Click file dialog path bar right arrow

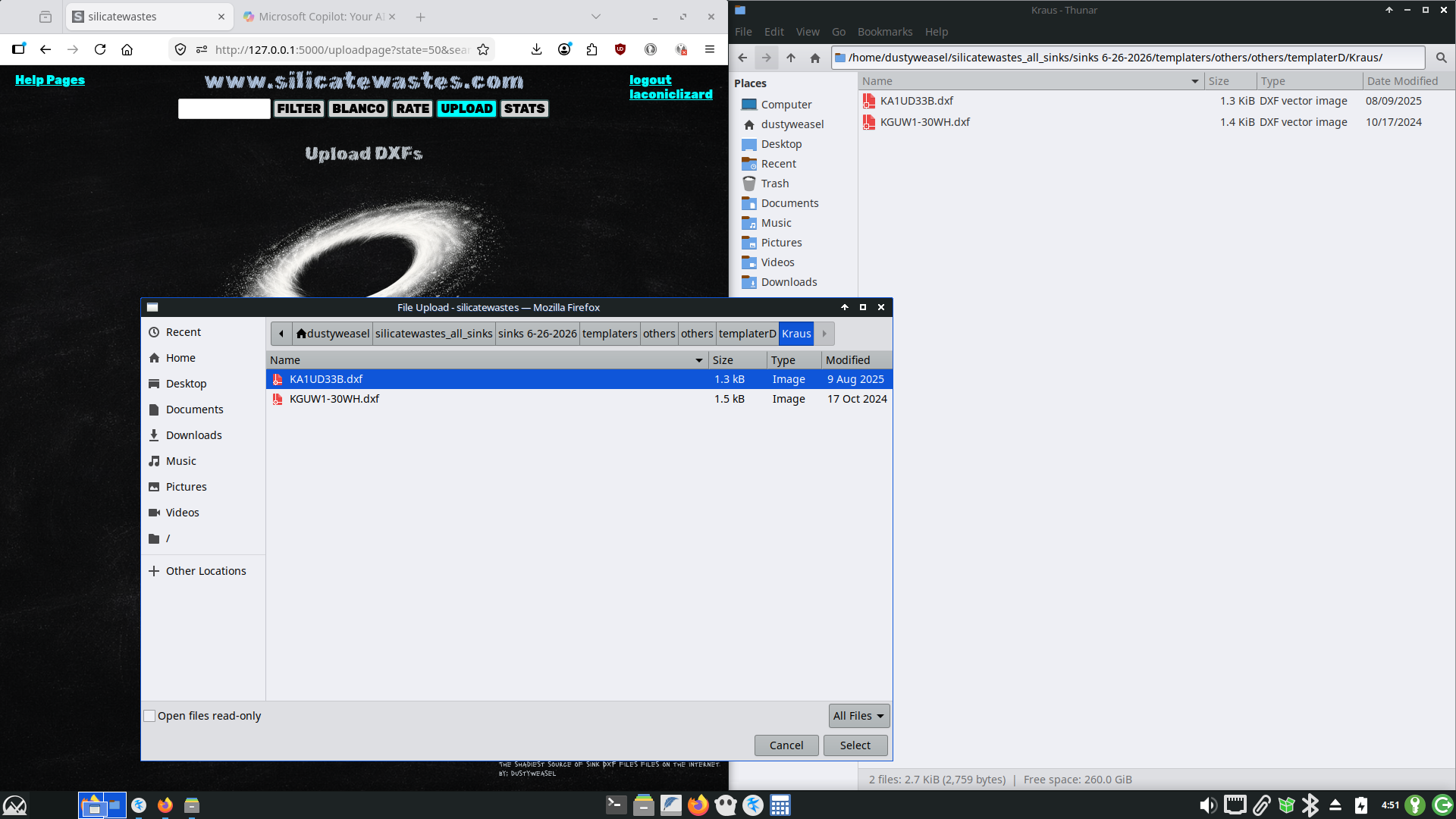(824, 334)
